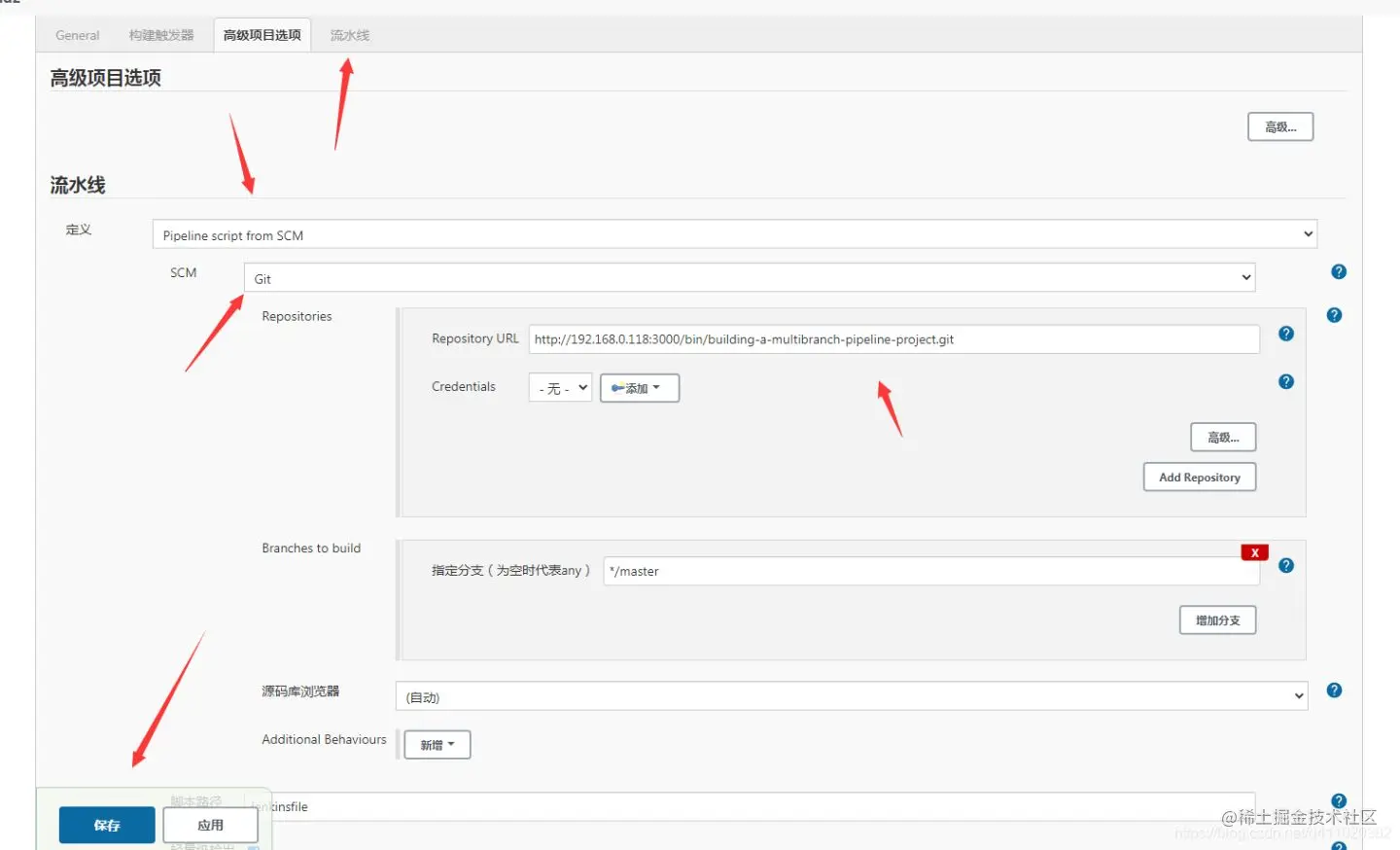The height and width of the screenshot is (850, 1400).
Task: Click the 高级项目选项 section heading
Action: click(106, 78)
